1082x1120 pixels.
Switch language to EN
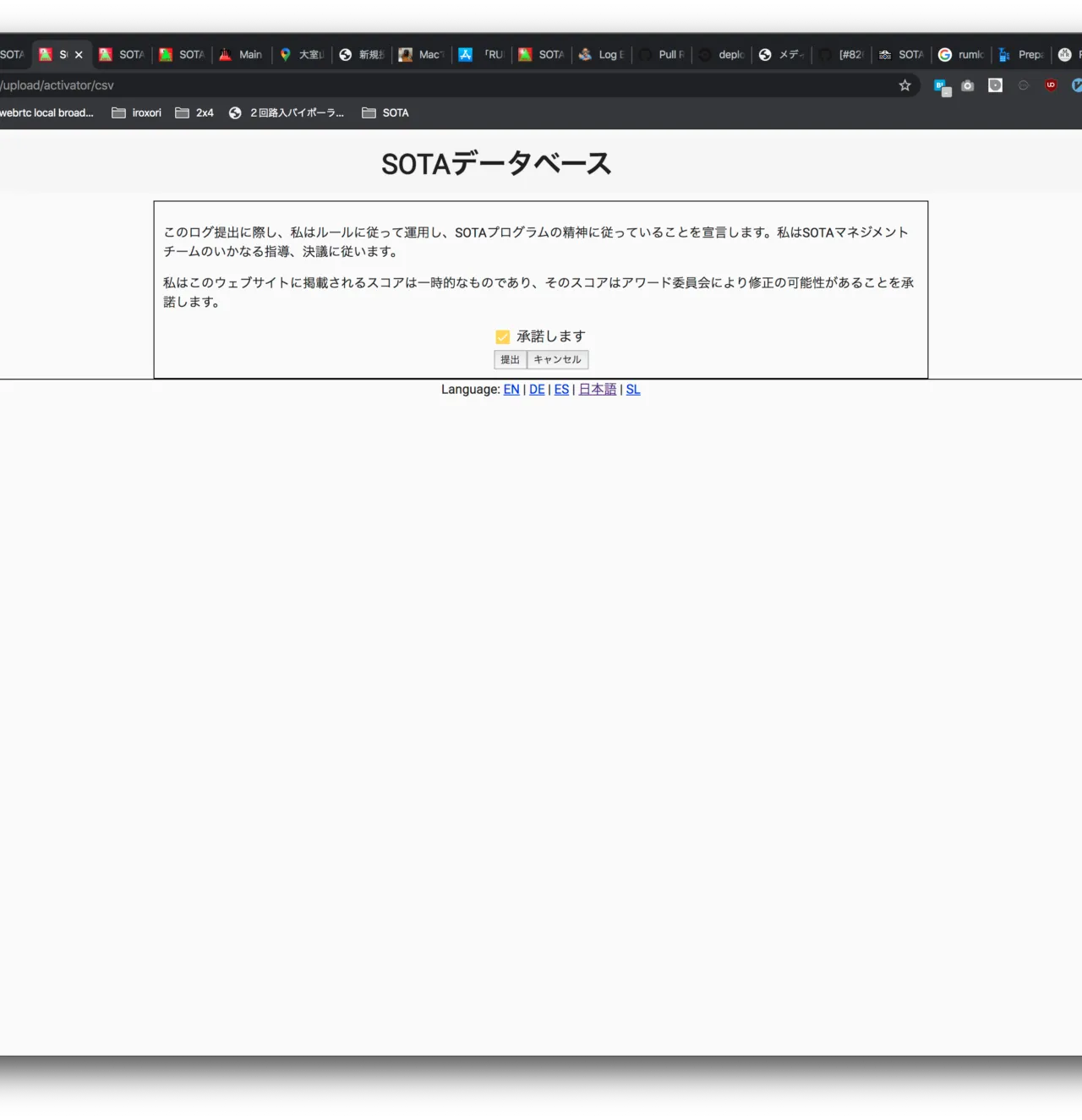(511, 390)
